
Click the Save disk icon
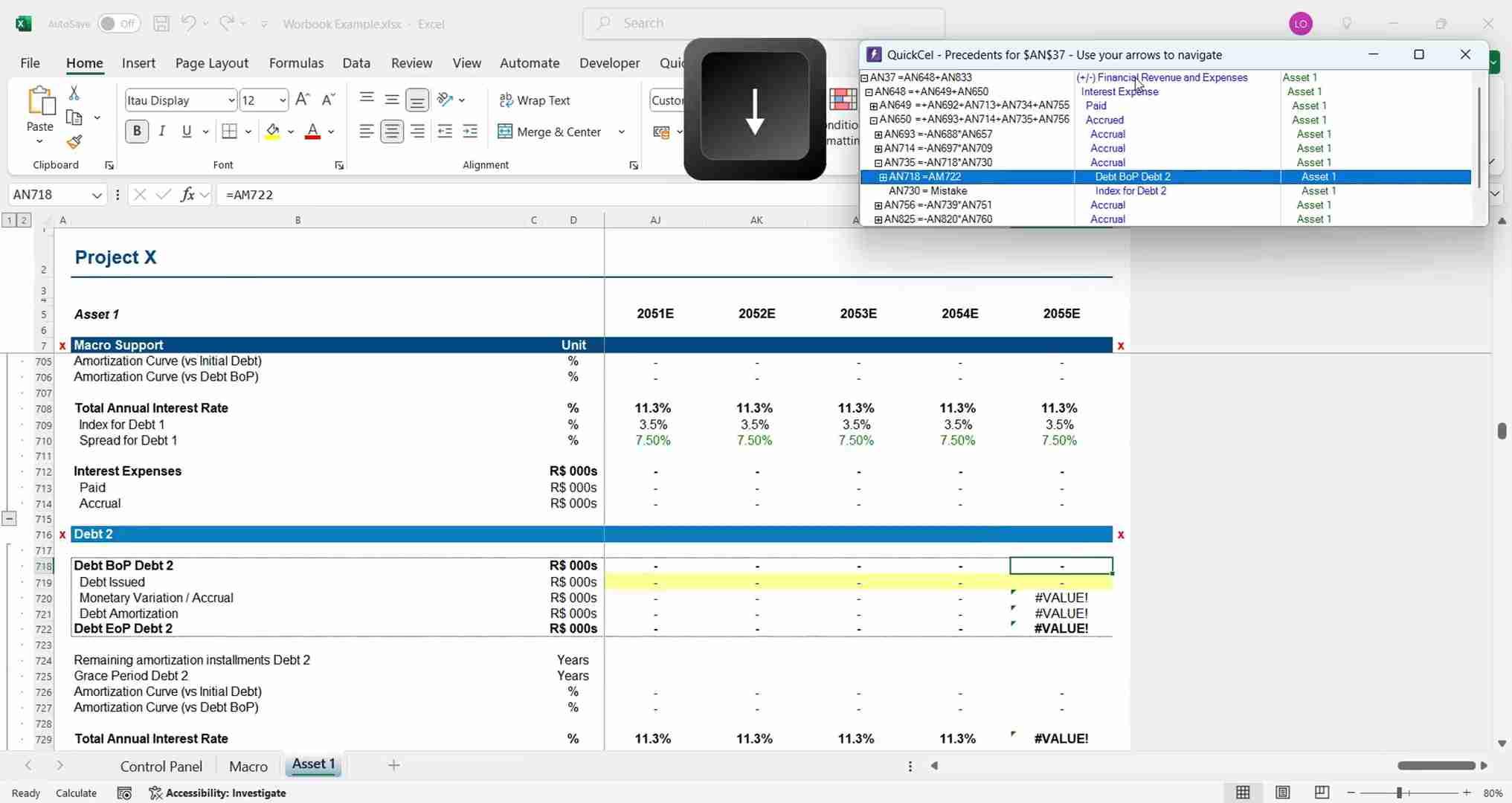click(x=161, y=24)
